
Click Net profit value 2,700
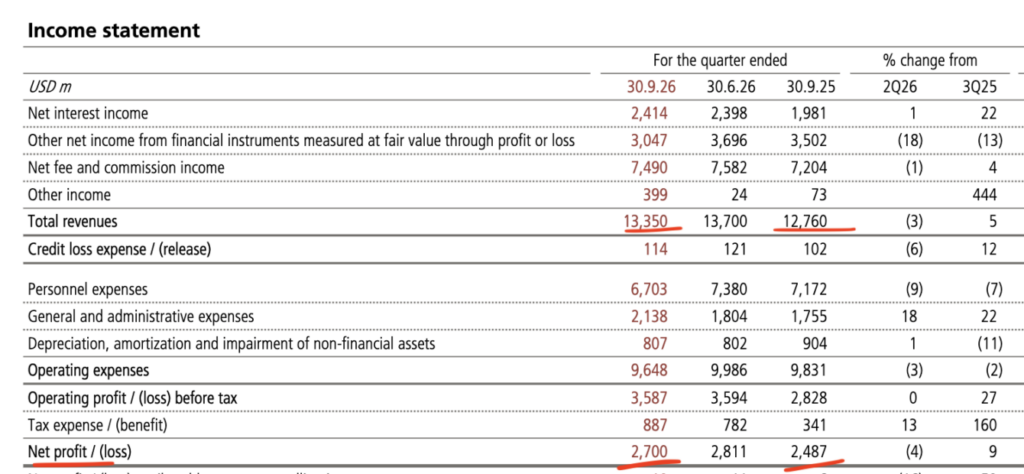(x=649, y=451)
